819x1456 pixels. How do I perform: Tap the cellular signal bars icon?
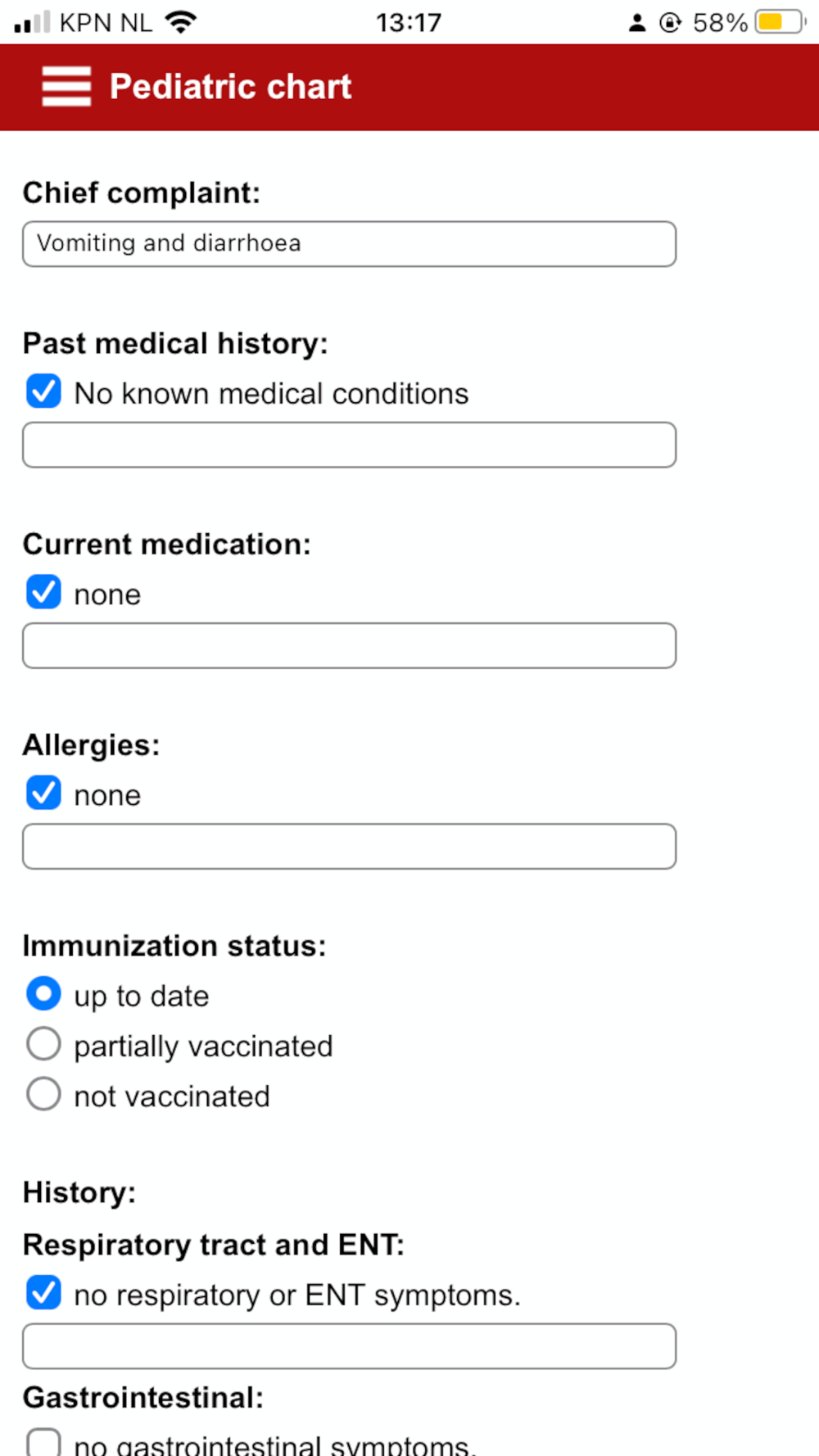(x=33, y=22)
